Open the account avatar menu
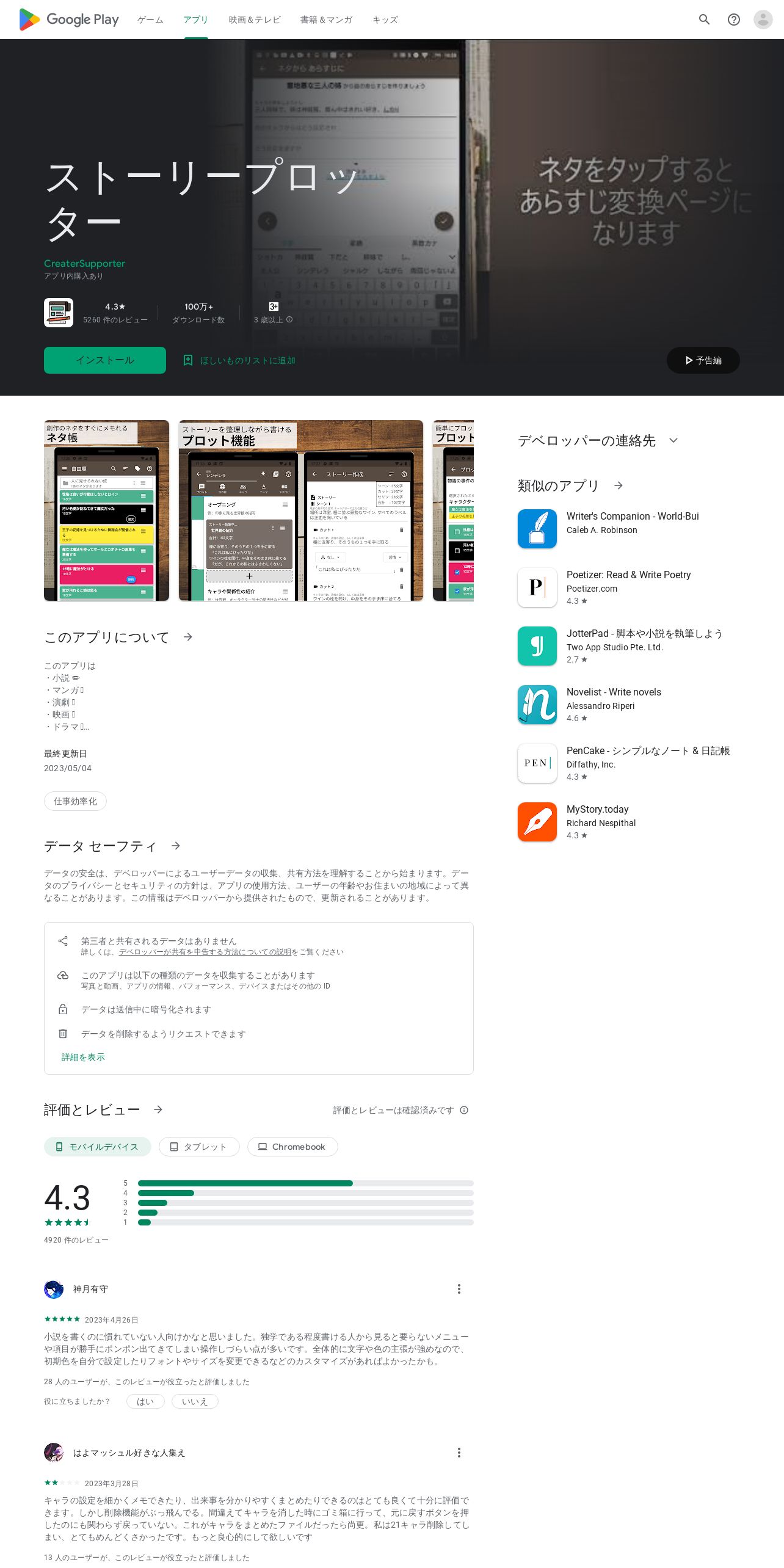Image resolution: width=784 pixels, height=1568 pixels. click(x=763, y=20)
